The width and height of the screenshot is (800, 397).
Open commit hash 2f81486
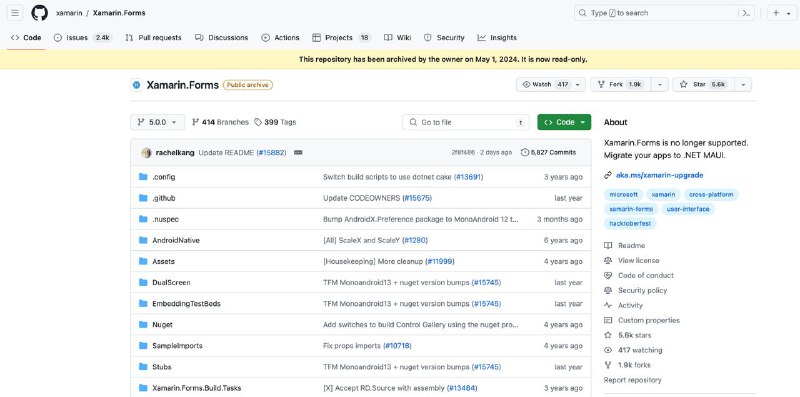pyautogui.click(x=463, y=153)
